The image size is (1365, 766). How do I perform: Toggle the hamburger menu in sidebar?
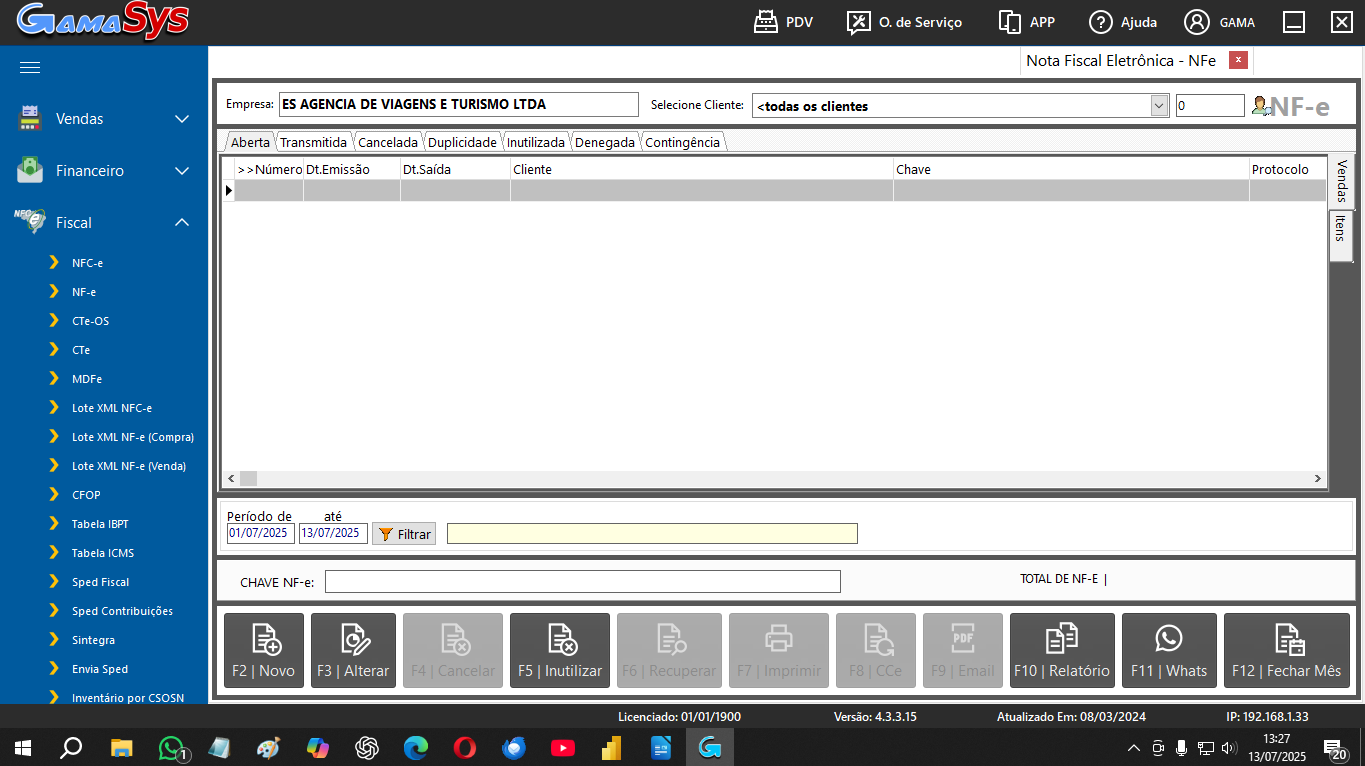point(30,67)
